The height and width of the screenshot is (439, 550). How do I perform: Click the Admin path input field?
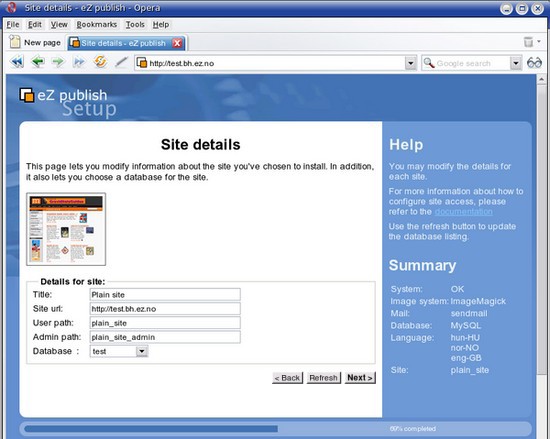point(165,337)
